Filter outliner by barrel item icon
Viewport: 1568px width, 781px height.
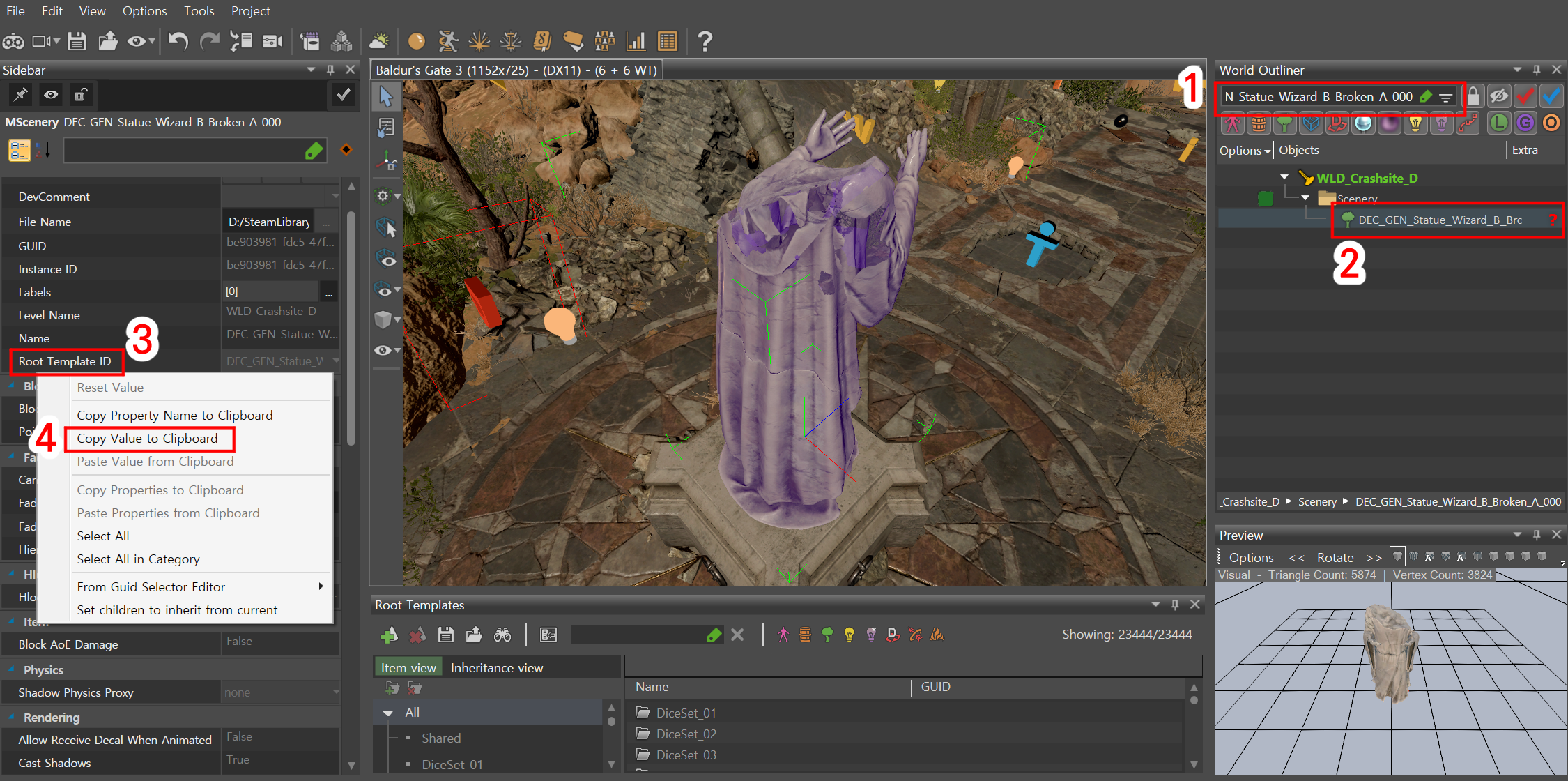pyautogui.click(x=1259, y=124)
